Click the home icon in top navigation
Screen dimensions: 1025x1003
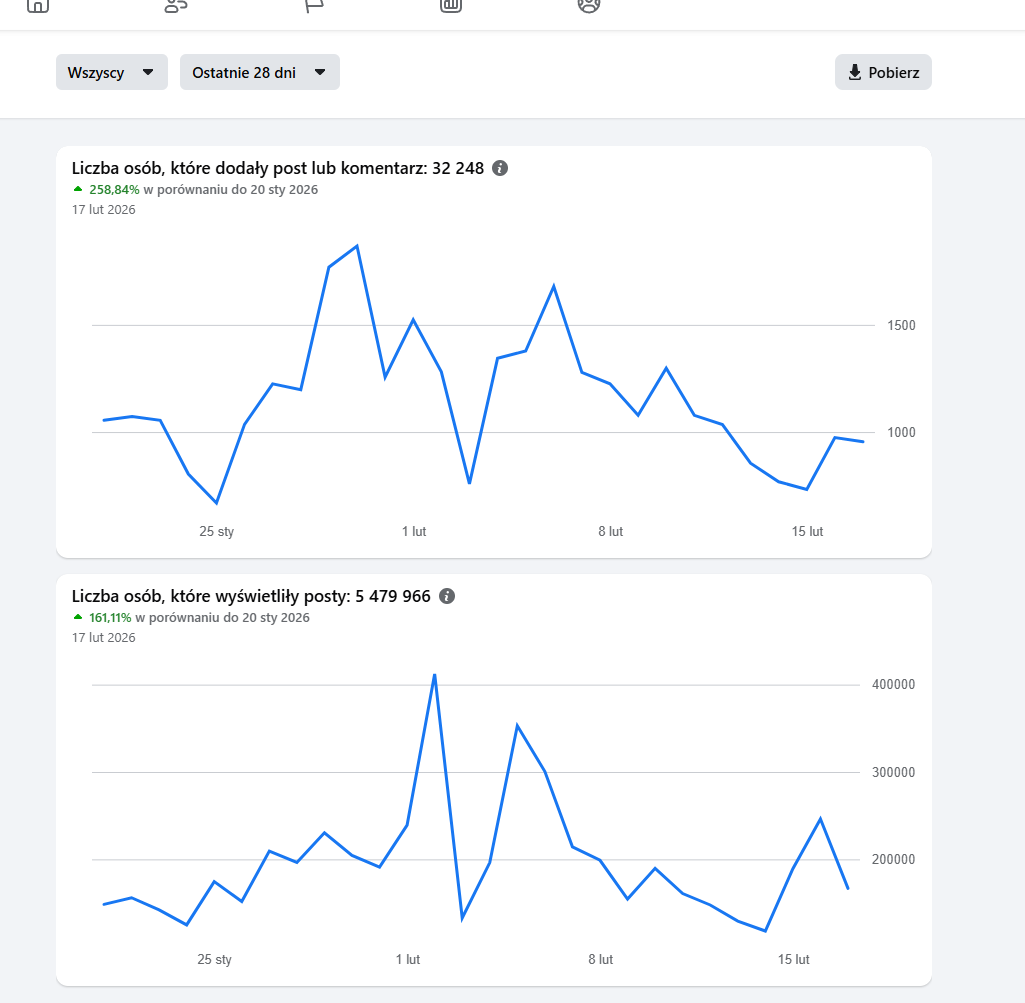click(37, 4)
